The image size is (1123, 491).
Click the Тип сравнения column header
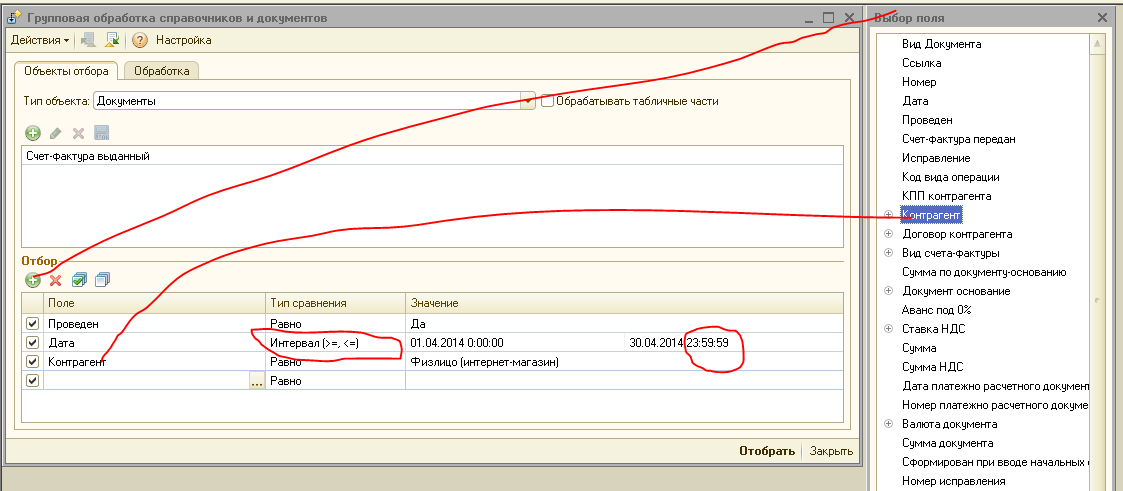tap(335, 303)
